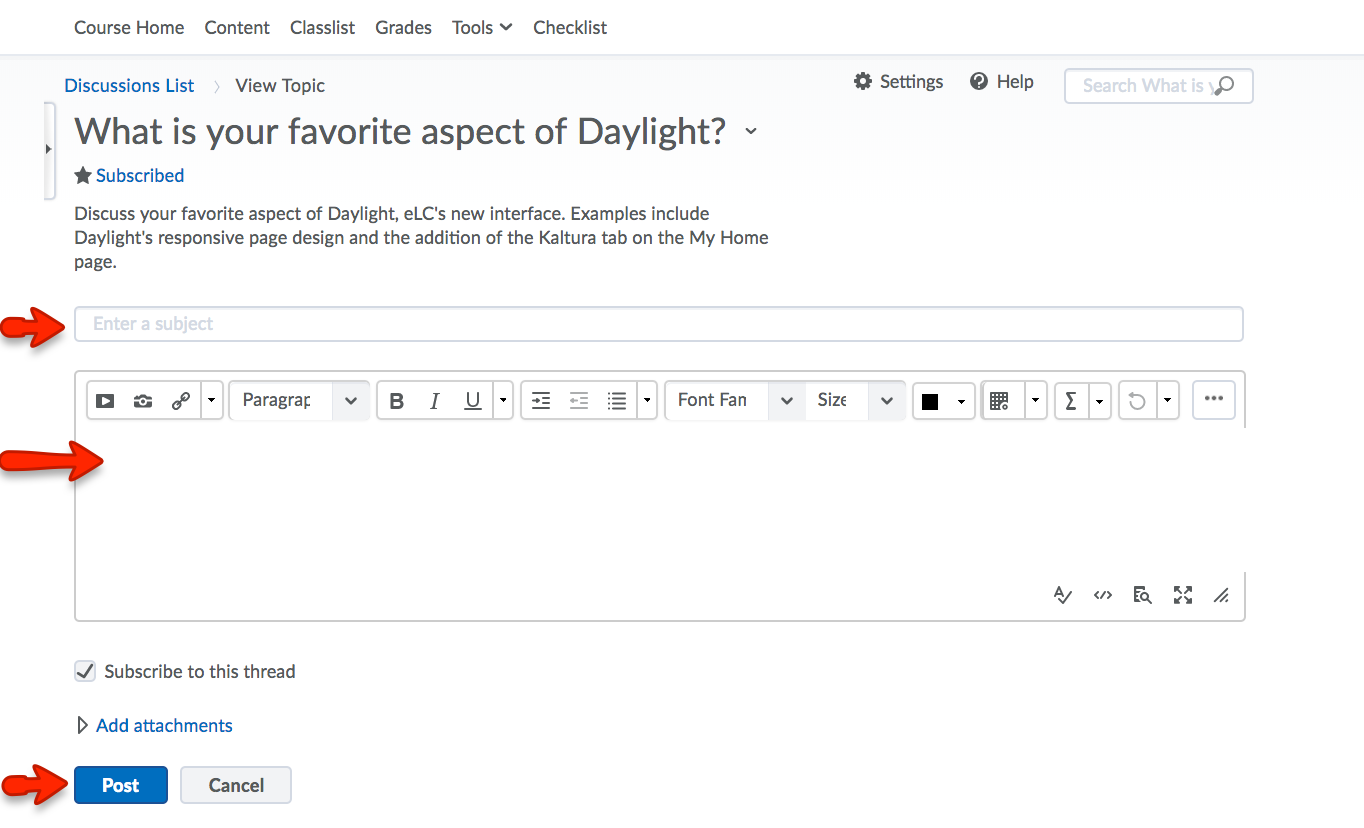Image resolution: width=1364 pixels, height=828 pixels.
Task: Click View Topic breadcrumb text
Action: point(280,86)
